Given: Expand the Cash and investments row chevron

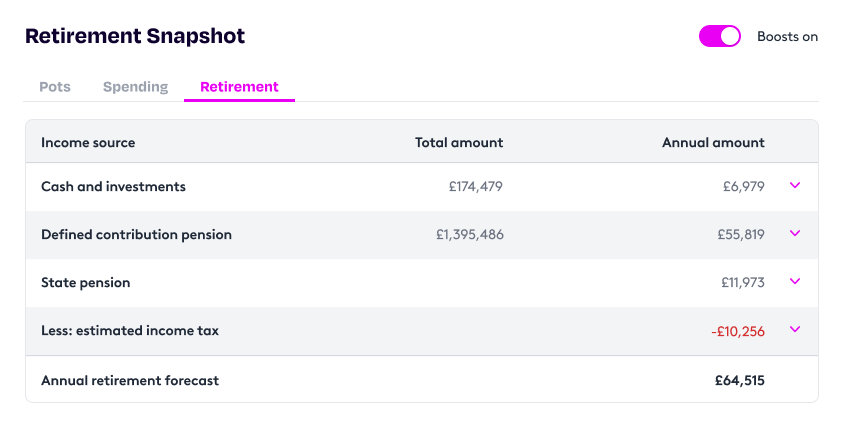Looking at the screenshot, I should [x=795, y=186].
